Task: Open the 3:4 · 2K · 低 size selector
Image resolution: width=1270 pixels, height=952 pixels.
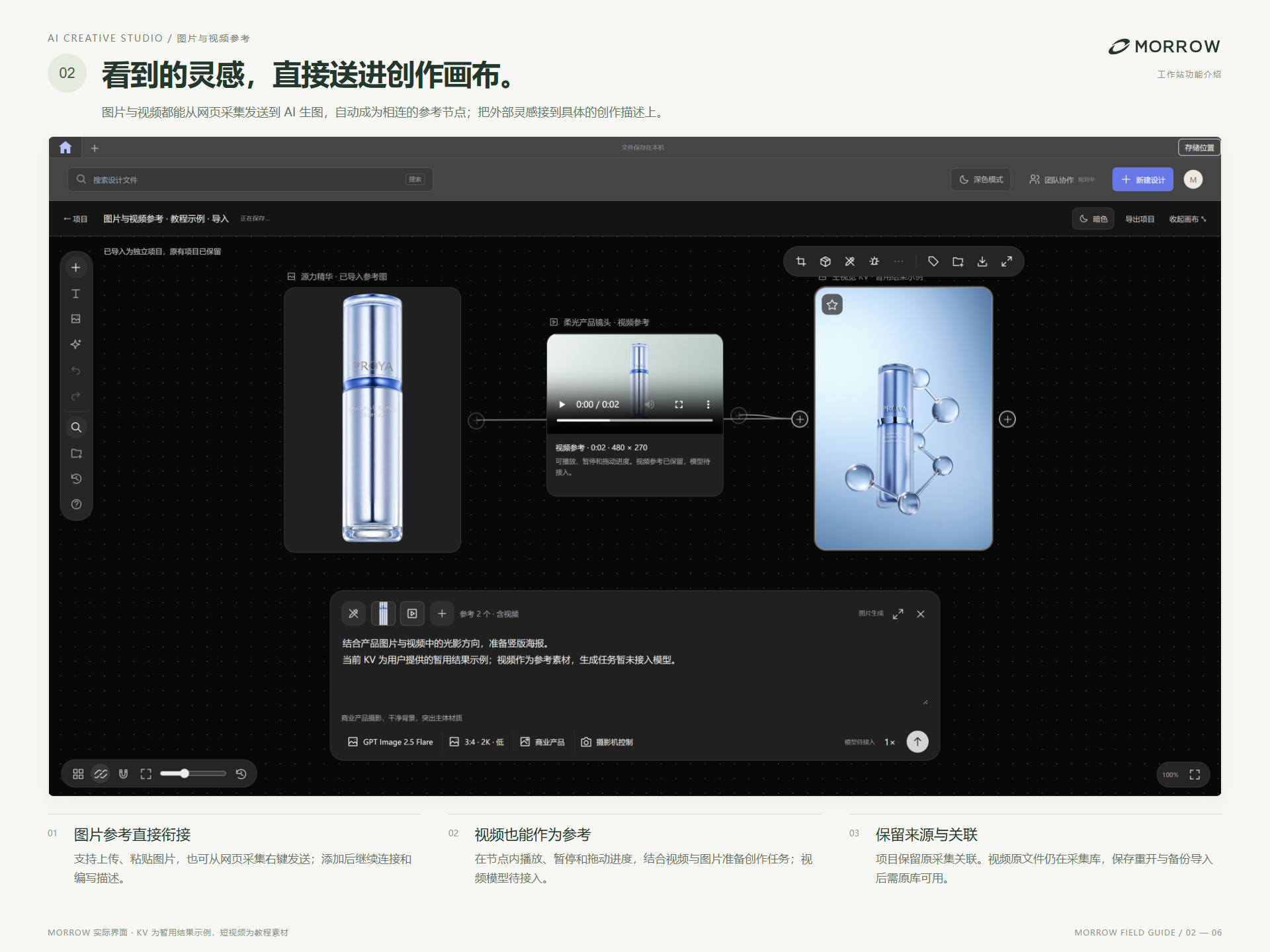Action: 476,742
